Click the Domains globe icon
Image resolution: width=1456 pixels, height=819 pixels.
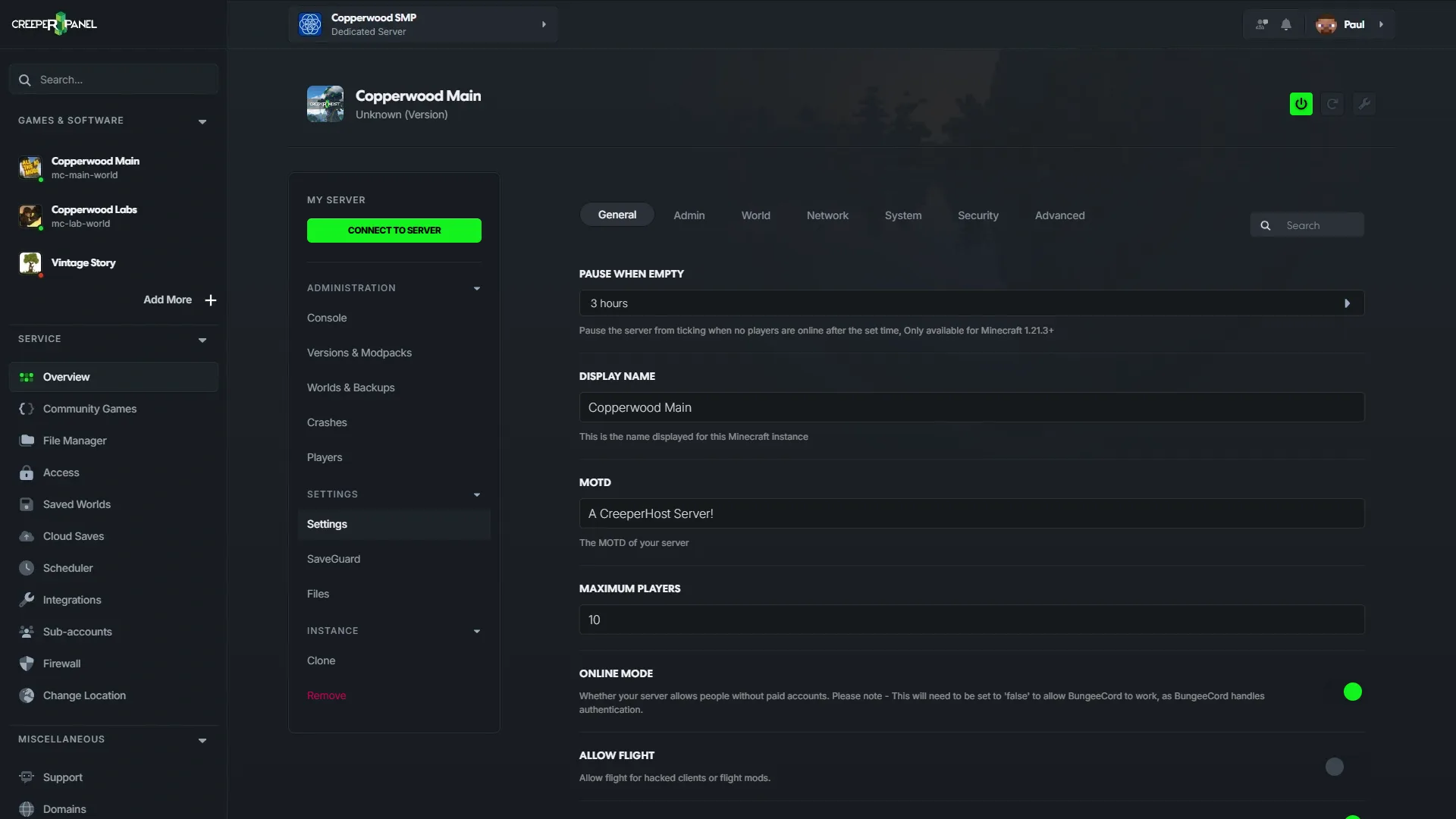pos(27,809)
